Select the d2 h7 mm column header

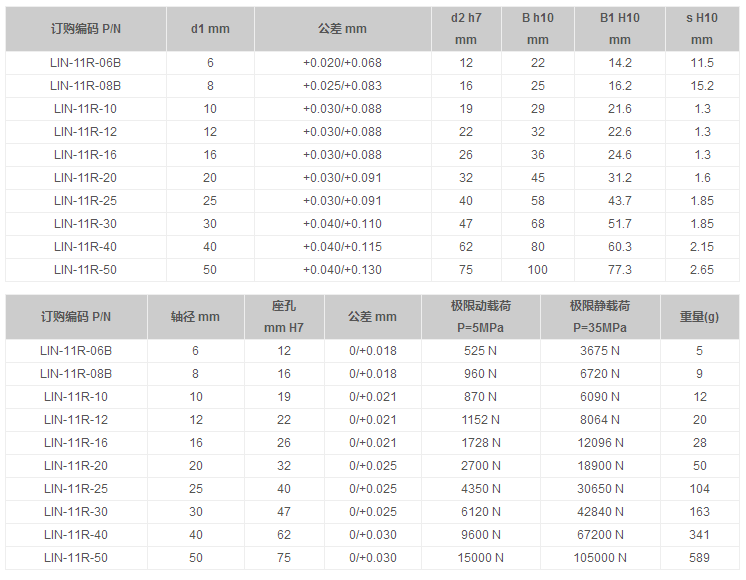click(x=466, y=29)
